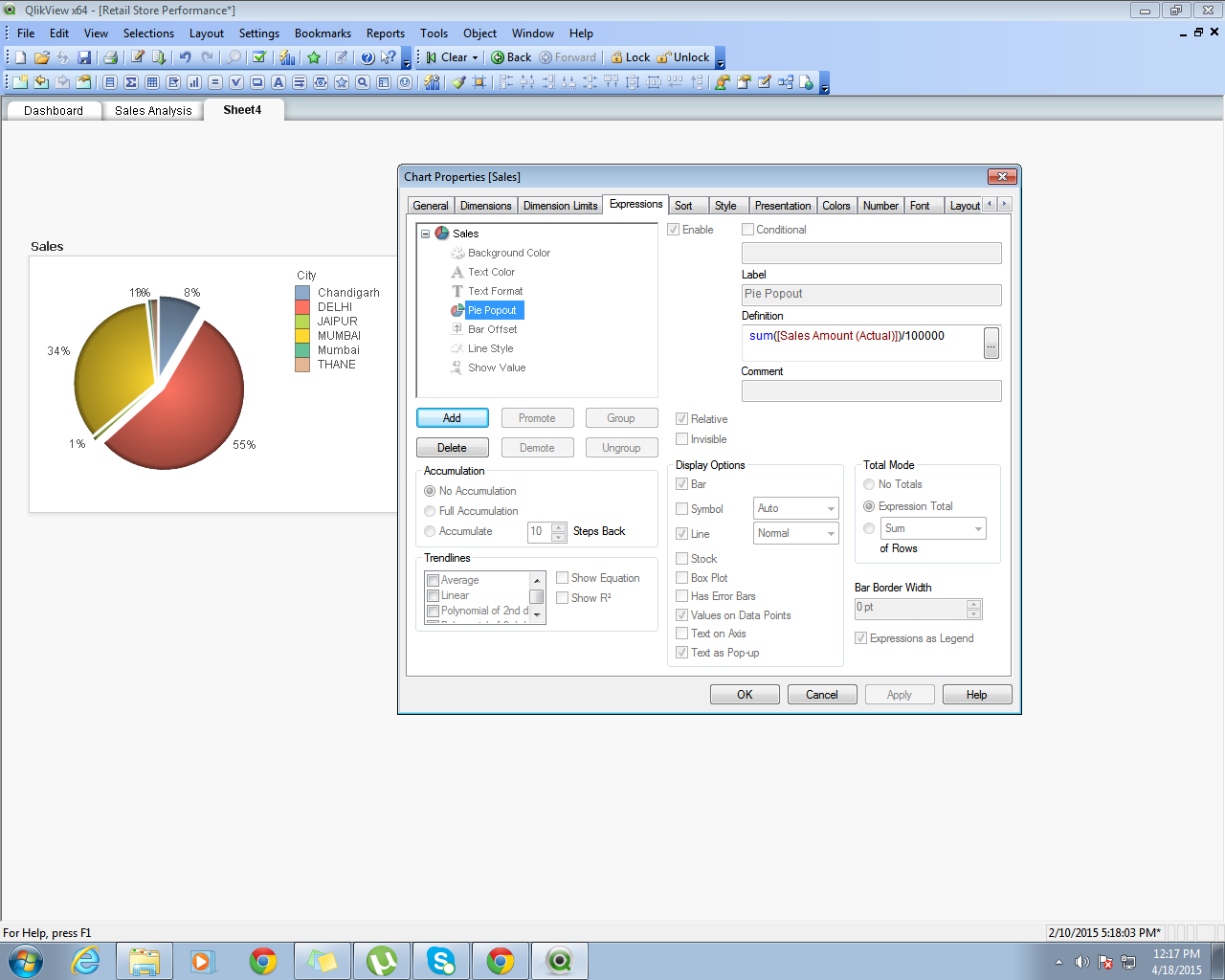1225x980 pixels.
Task: Toggle the Conditional checkbox
Action: coord(748,230)
